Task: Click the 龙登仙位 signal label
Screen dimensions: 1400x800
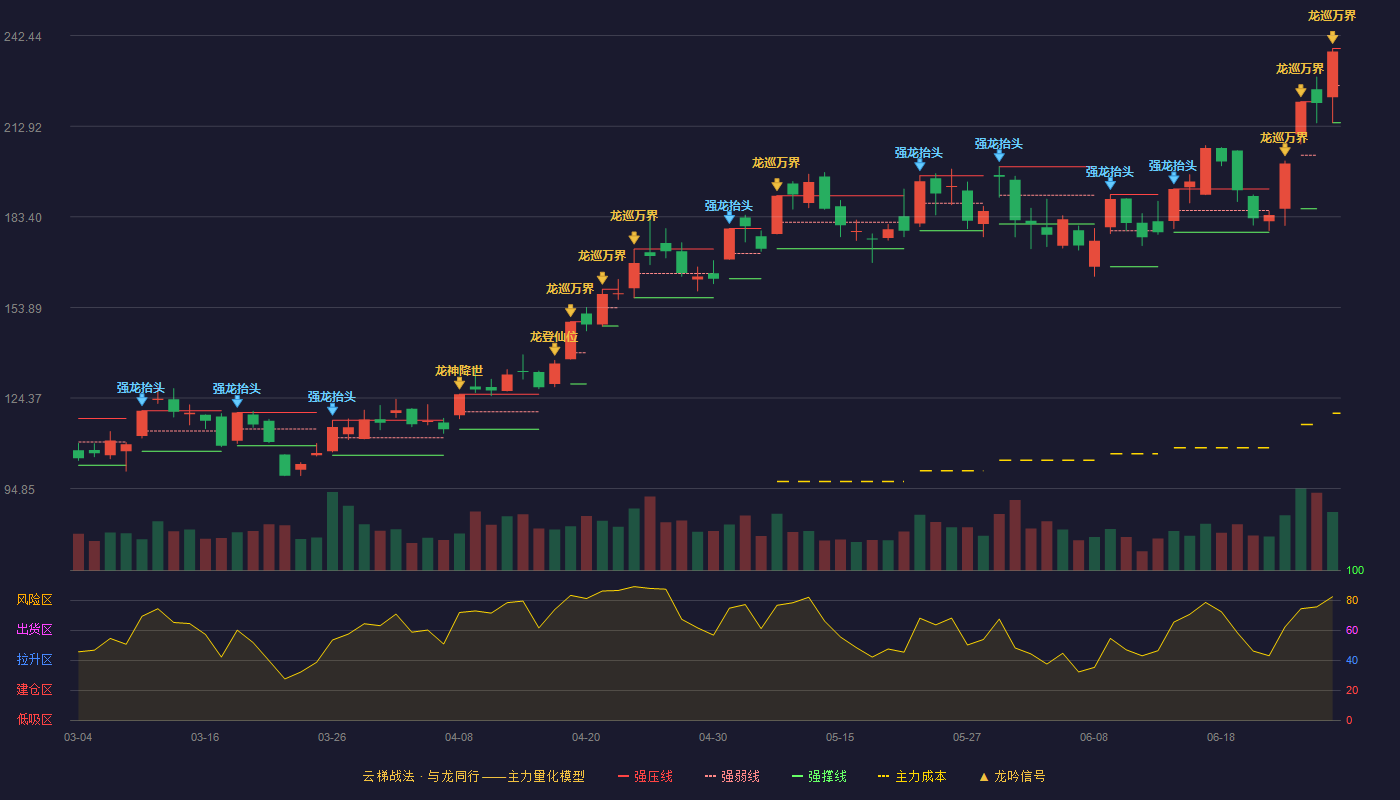Action: 554,336
